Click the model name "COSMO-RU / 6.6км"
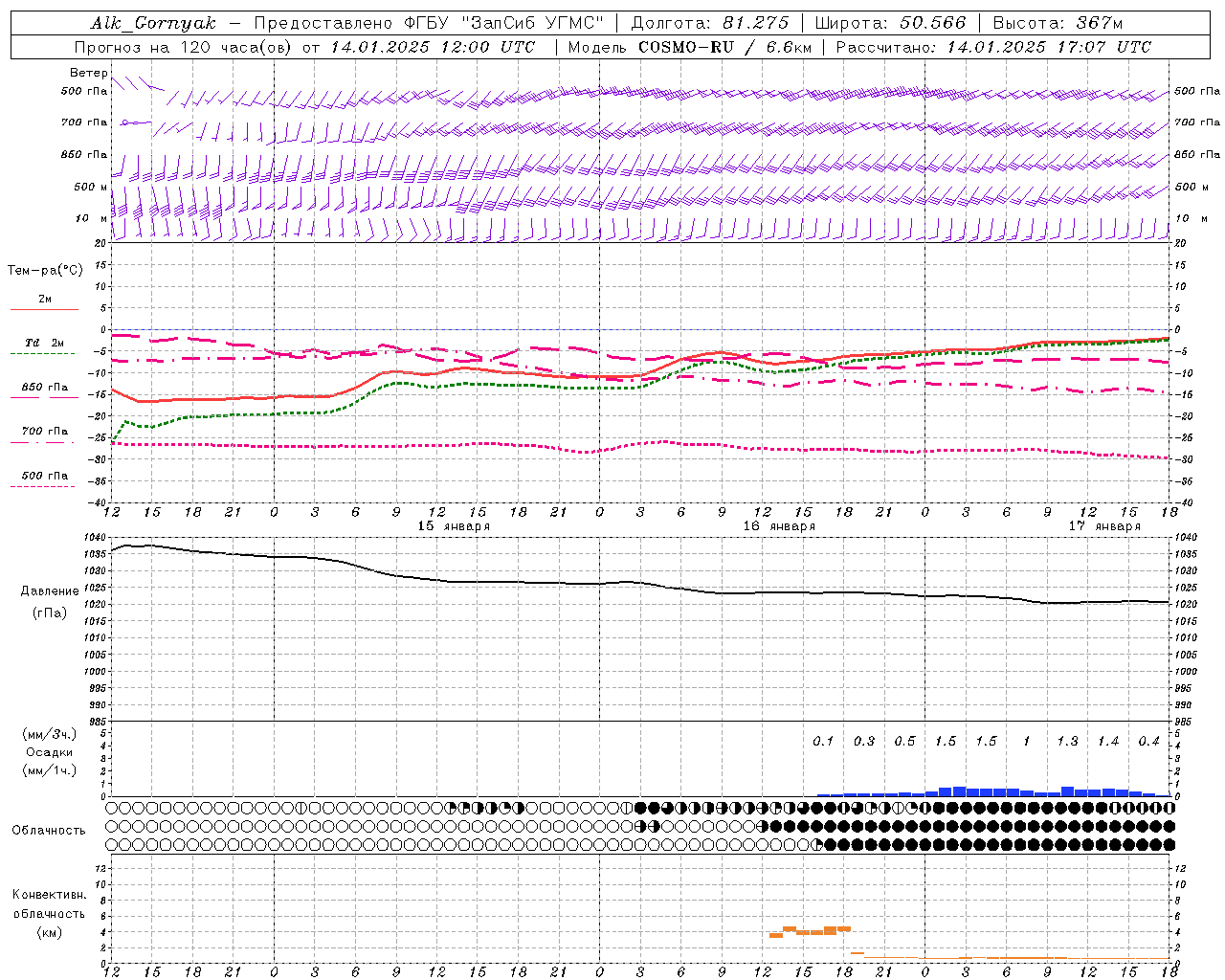Image resolution: width=1225 pixels, height=980 pixels. coord(724,47)
